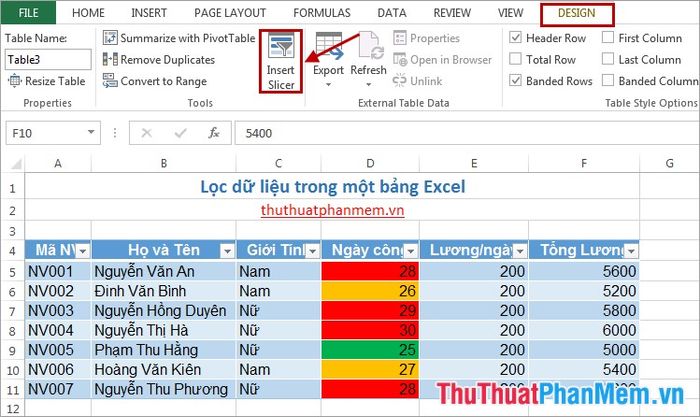This screenshot has height=417, width=700.
Task: Open the Họ và Tên filter dropdown
Action: click(227, 251)
